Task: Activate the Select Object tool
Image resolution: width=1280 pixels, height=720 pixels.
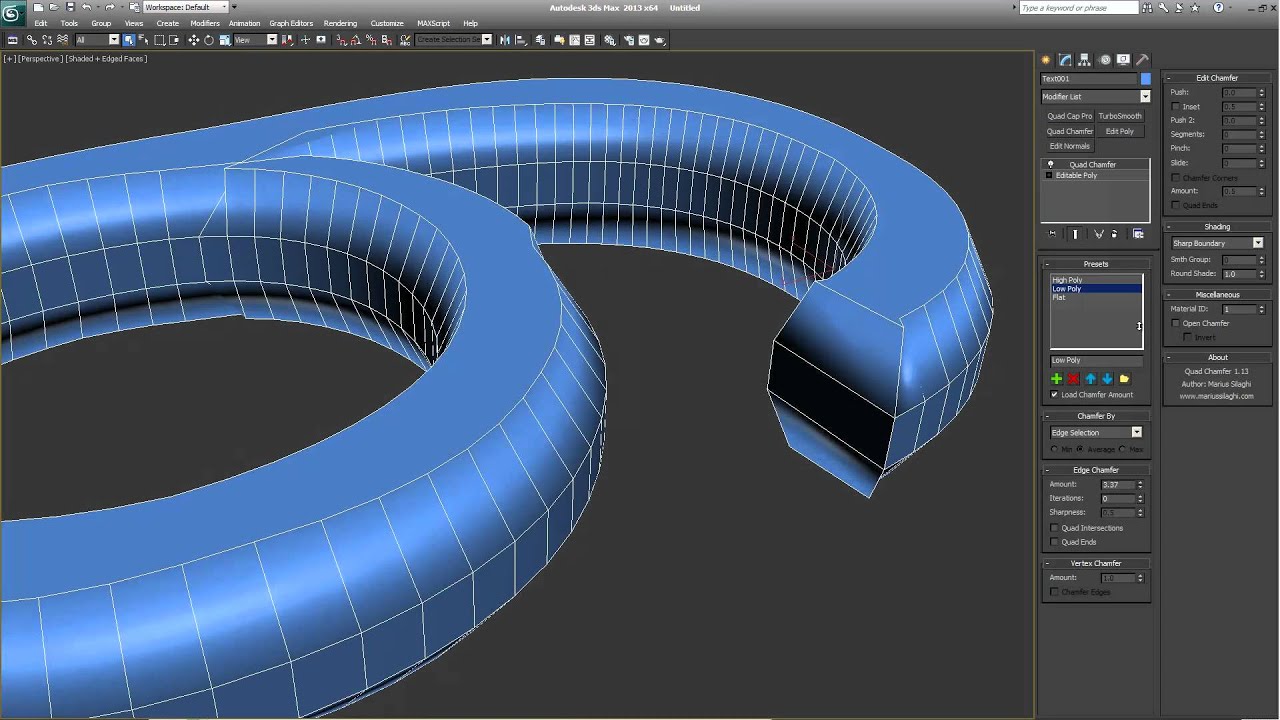Action: [x=128, y=40]
